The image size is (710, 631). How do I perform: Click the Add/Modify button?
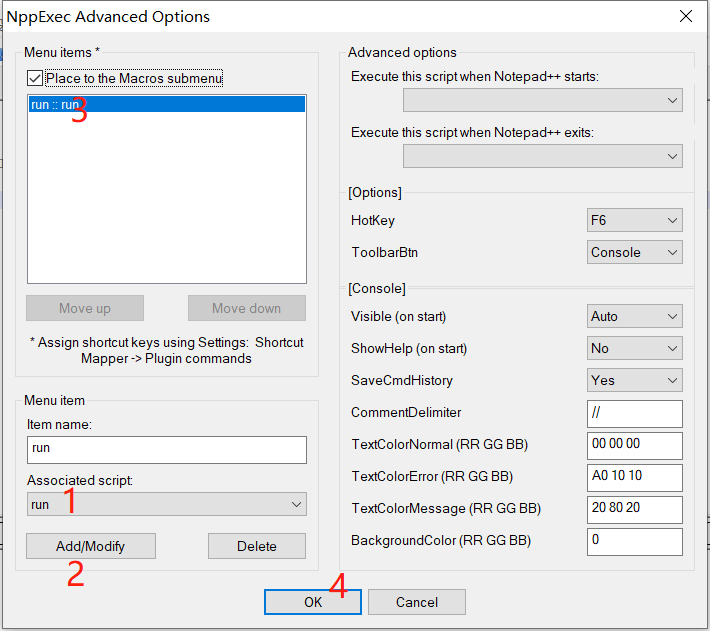[x=91, y=546]
